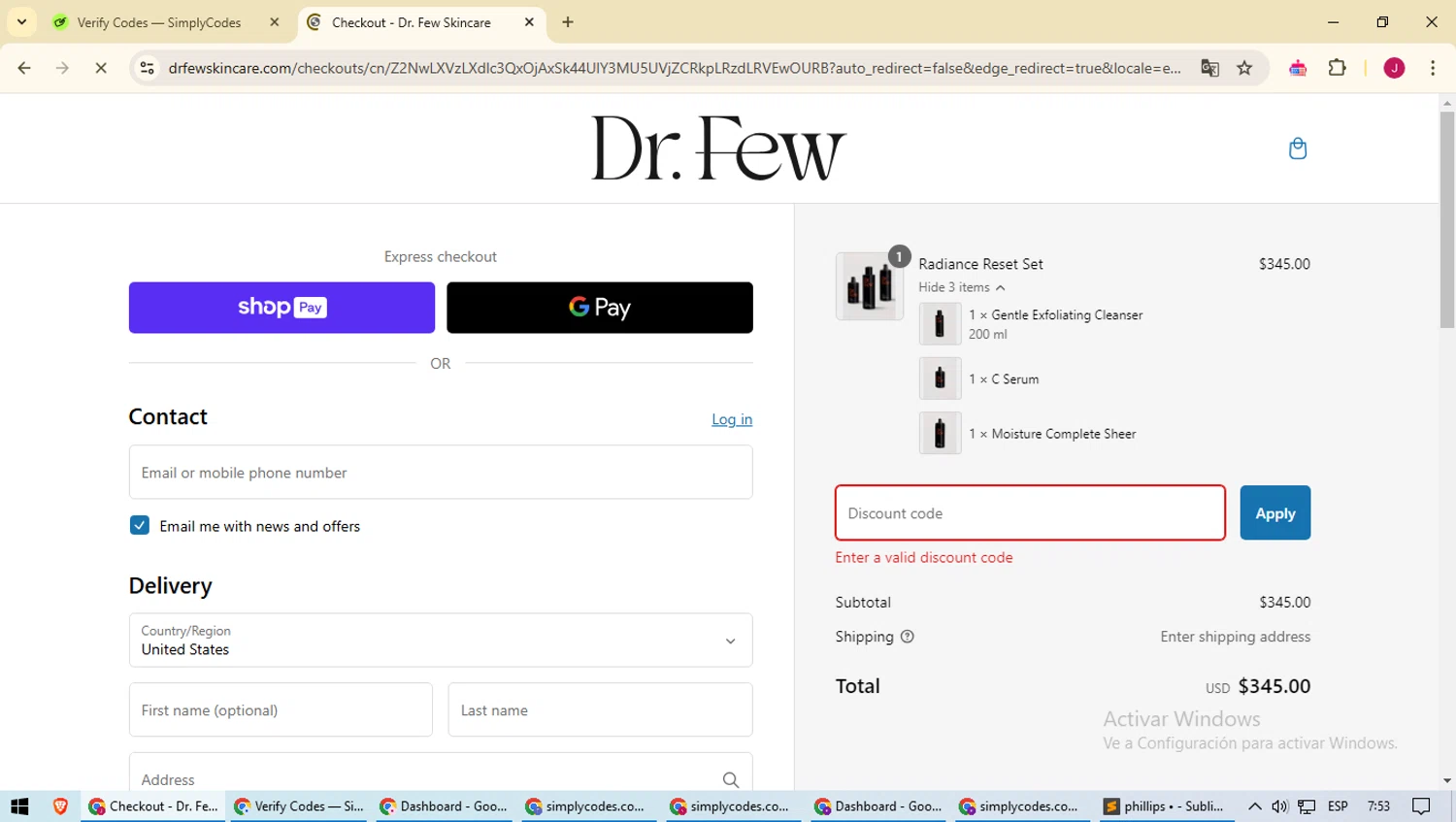This screenshot has width=1456, height=822.
Task: Click the Log in link
Action: [x=732, y=419]
